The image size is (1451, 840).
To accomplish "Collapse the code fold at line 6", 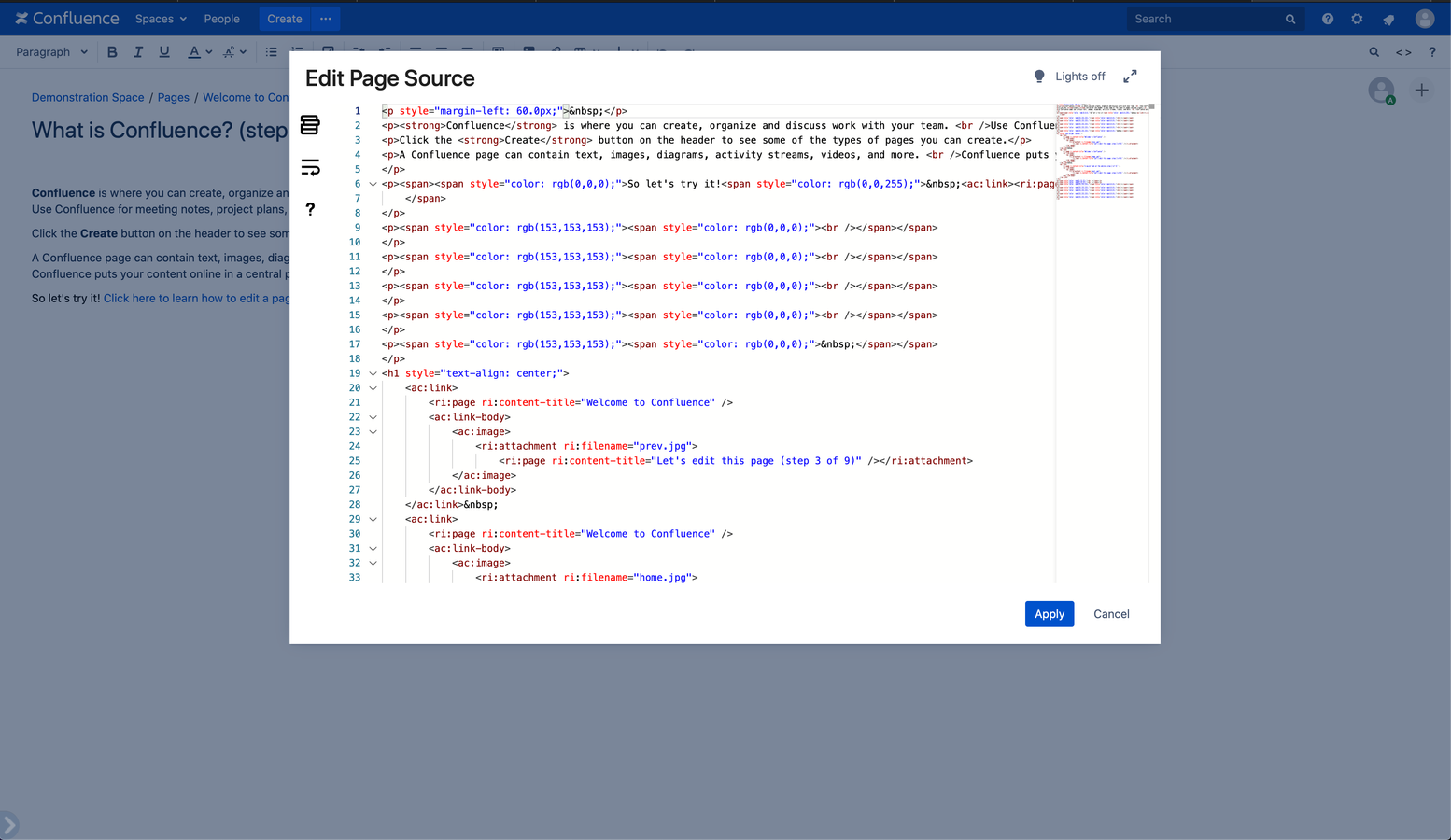I will 373,184.
